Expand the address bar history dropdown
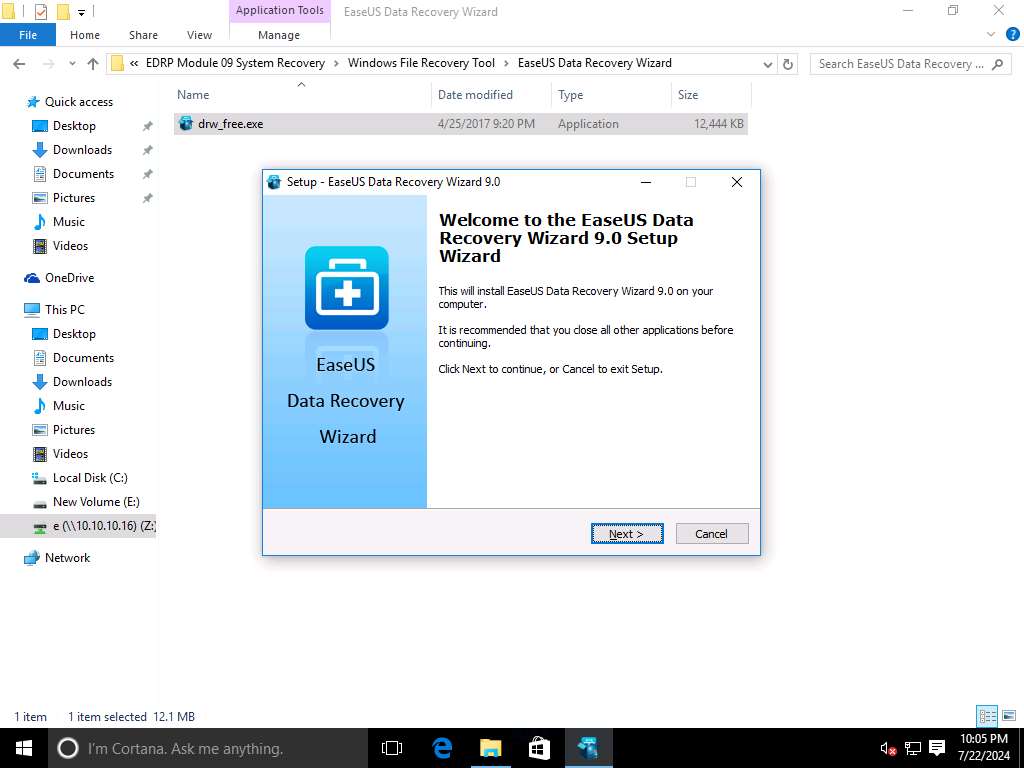The width and height of the screenshot is (1024, 768). (x=768, y=64)
